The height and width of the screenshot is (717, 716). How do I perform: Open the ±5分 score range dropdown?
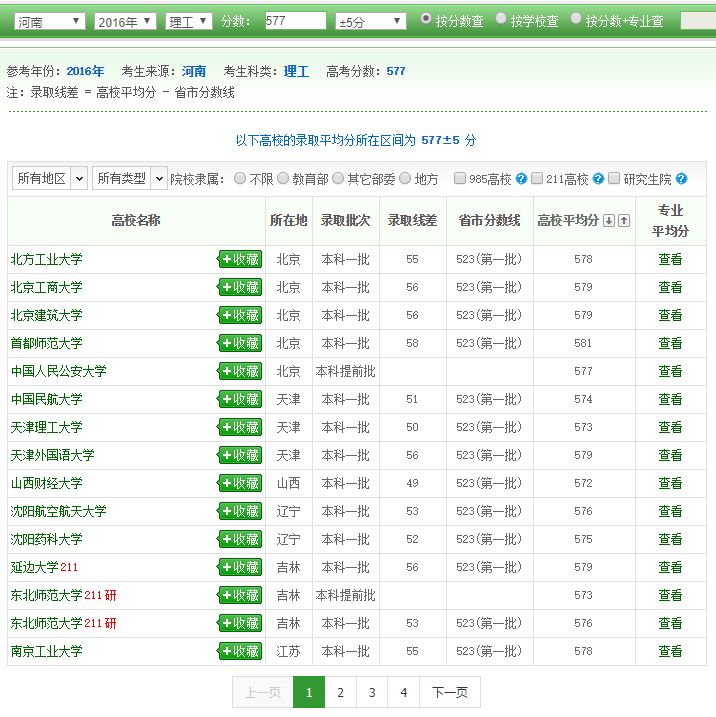point(370,21)
